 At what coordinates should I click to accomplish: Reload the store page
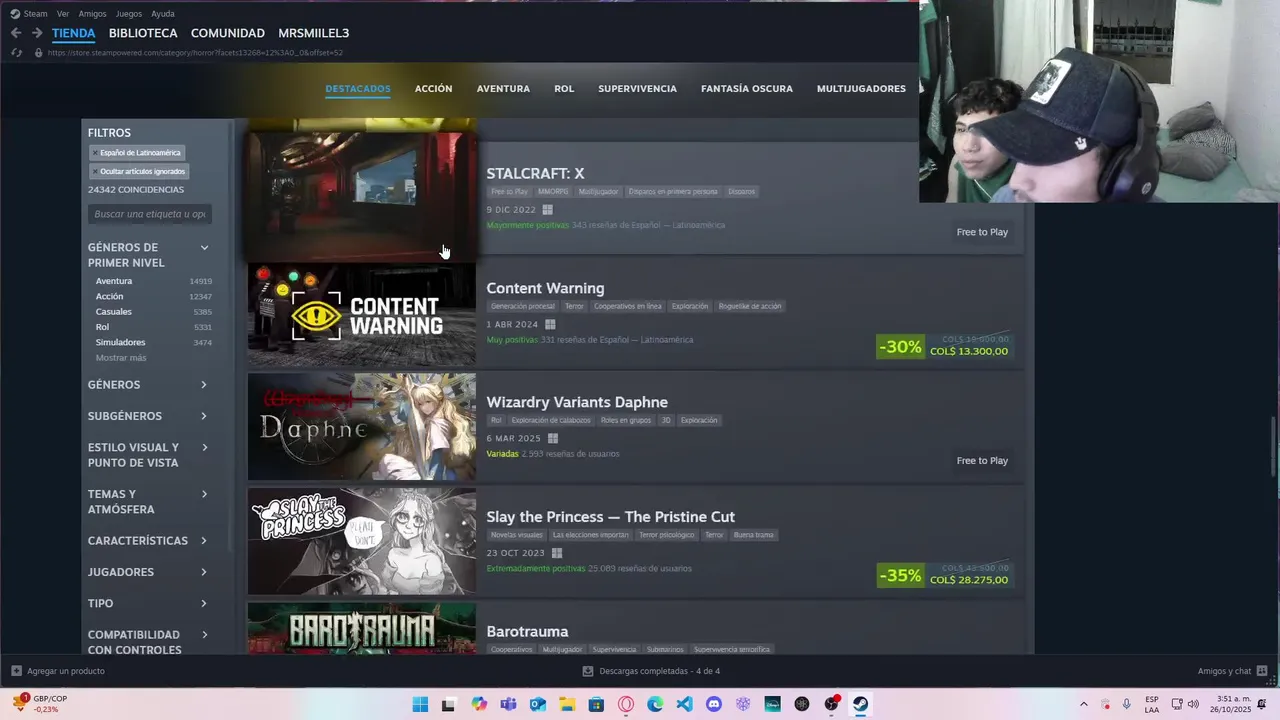point(16,52)
